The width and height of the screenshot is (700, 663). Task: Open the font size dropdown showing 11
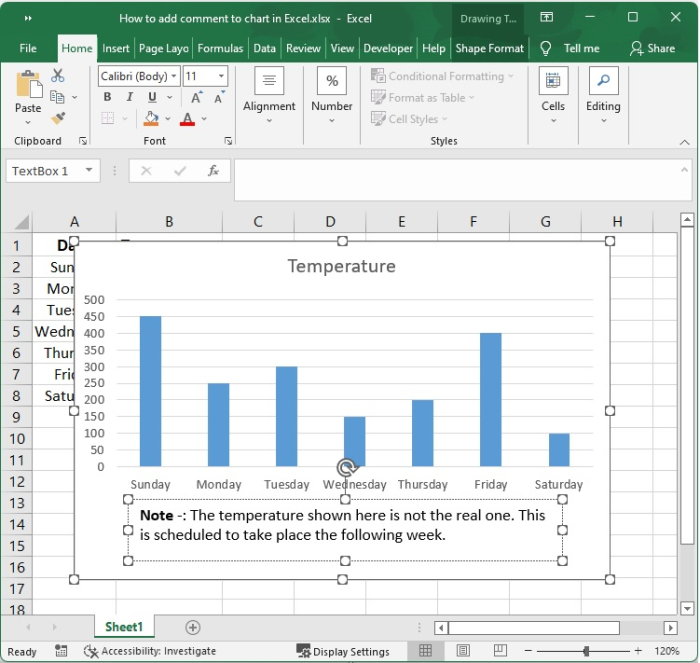tap(221, 76)
